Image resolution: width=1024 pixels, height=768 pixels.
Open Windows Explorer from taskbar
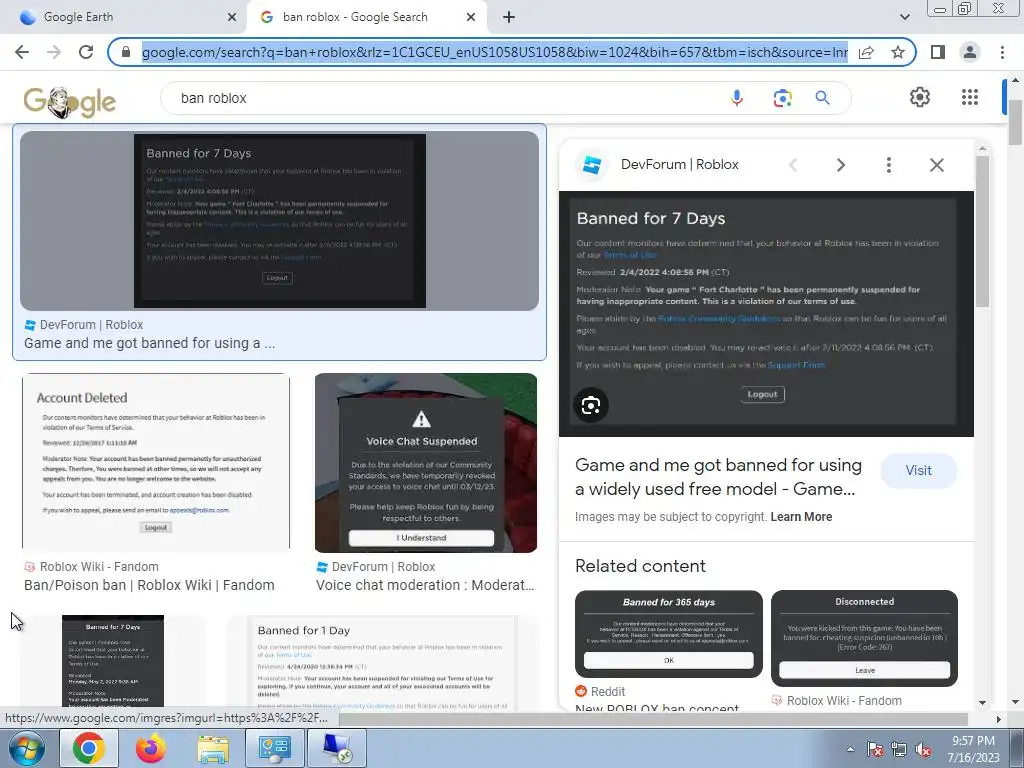(213, 748)
